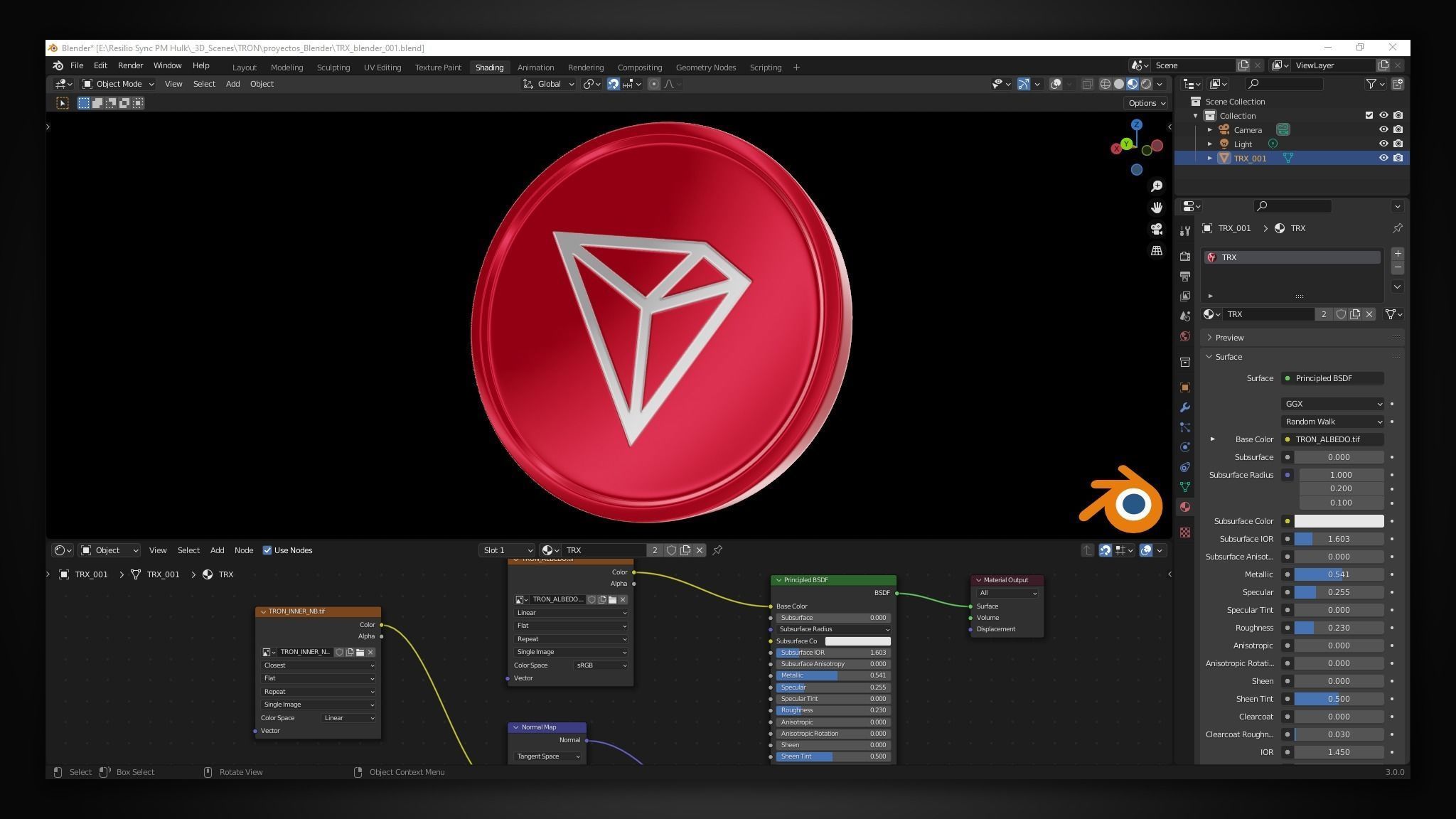The width and height of the screenshot is (1456, 819).
Task: Open Object Mode dropdown
Action: tap(118, 84)
